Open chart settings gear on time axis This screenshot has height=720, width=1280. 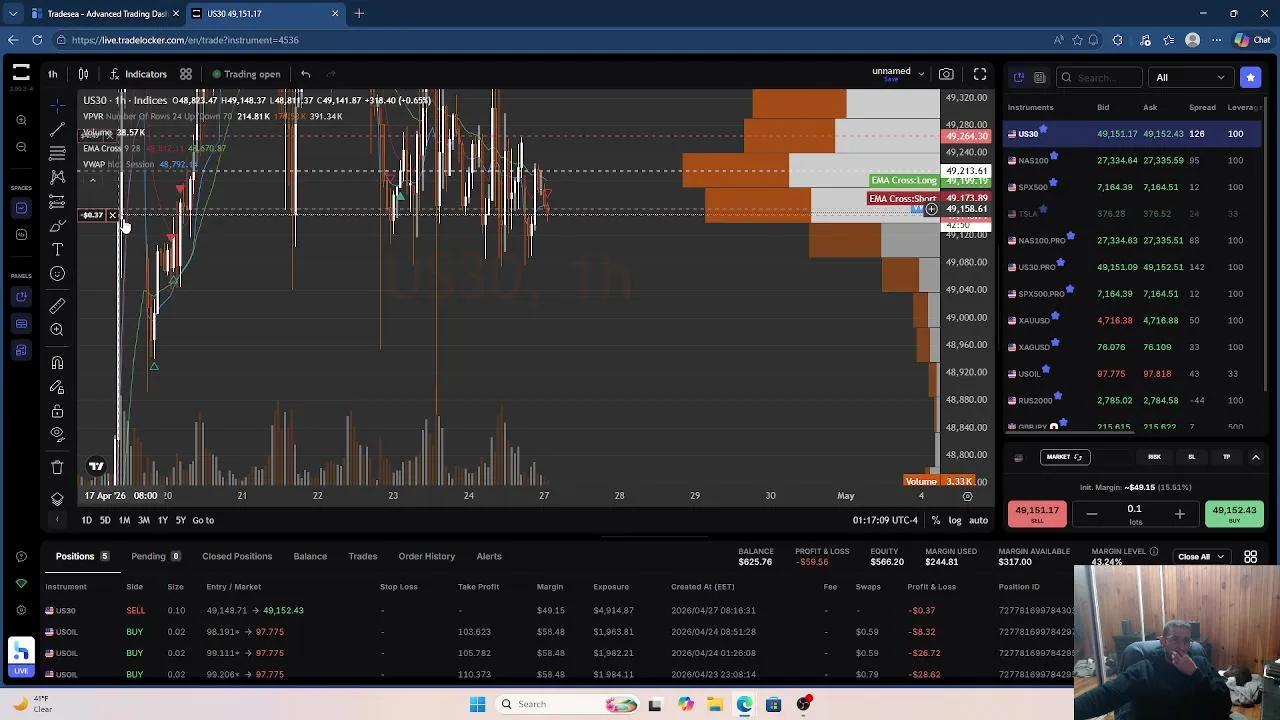(x=967, y=496)
